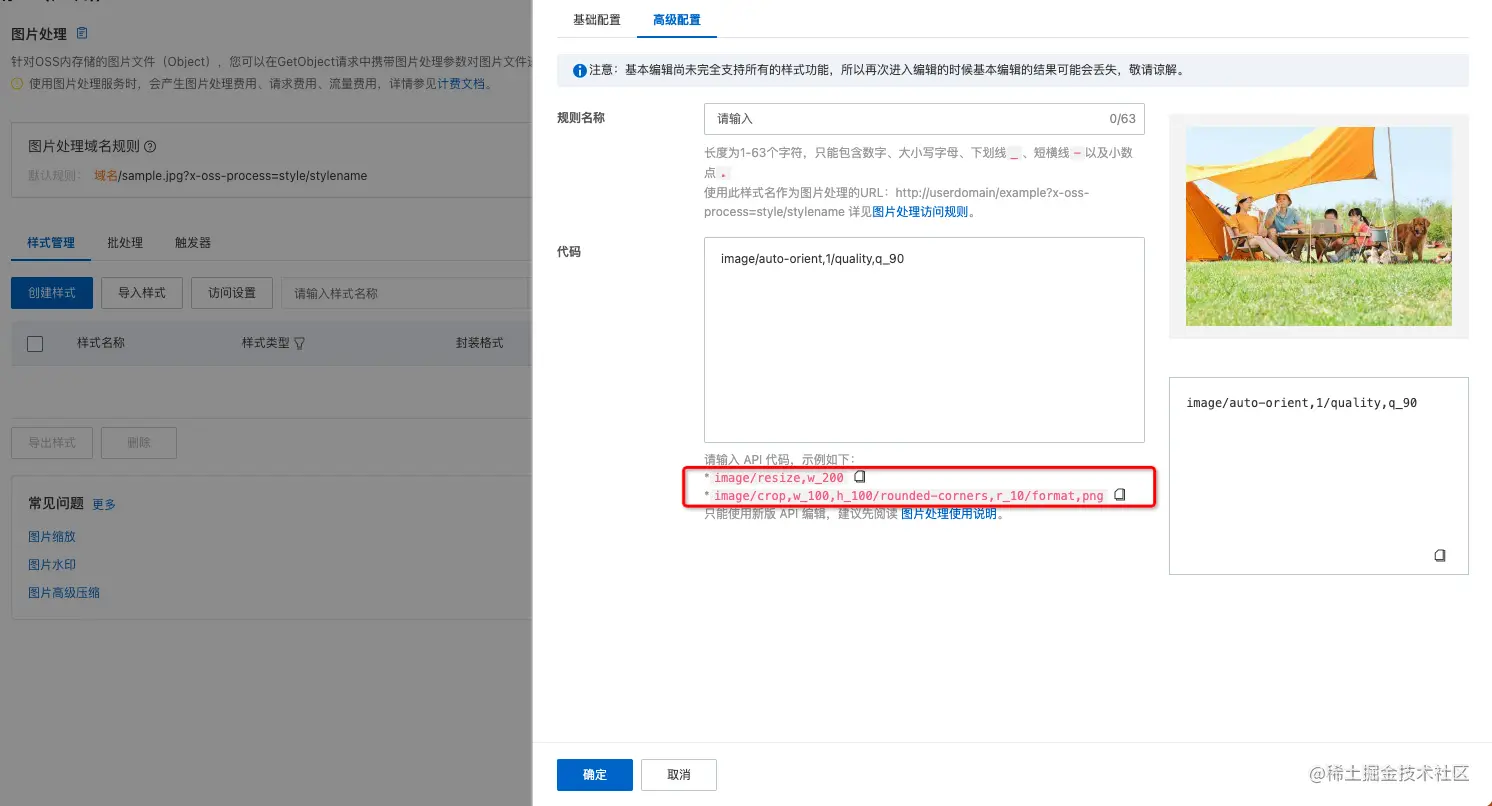1492x806 pixels.
Task: Open the 图片处理访问规则 link
Action: (921, 212)
